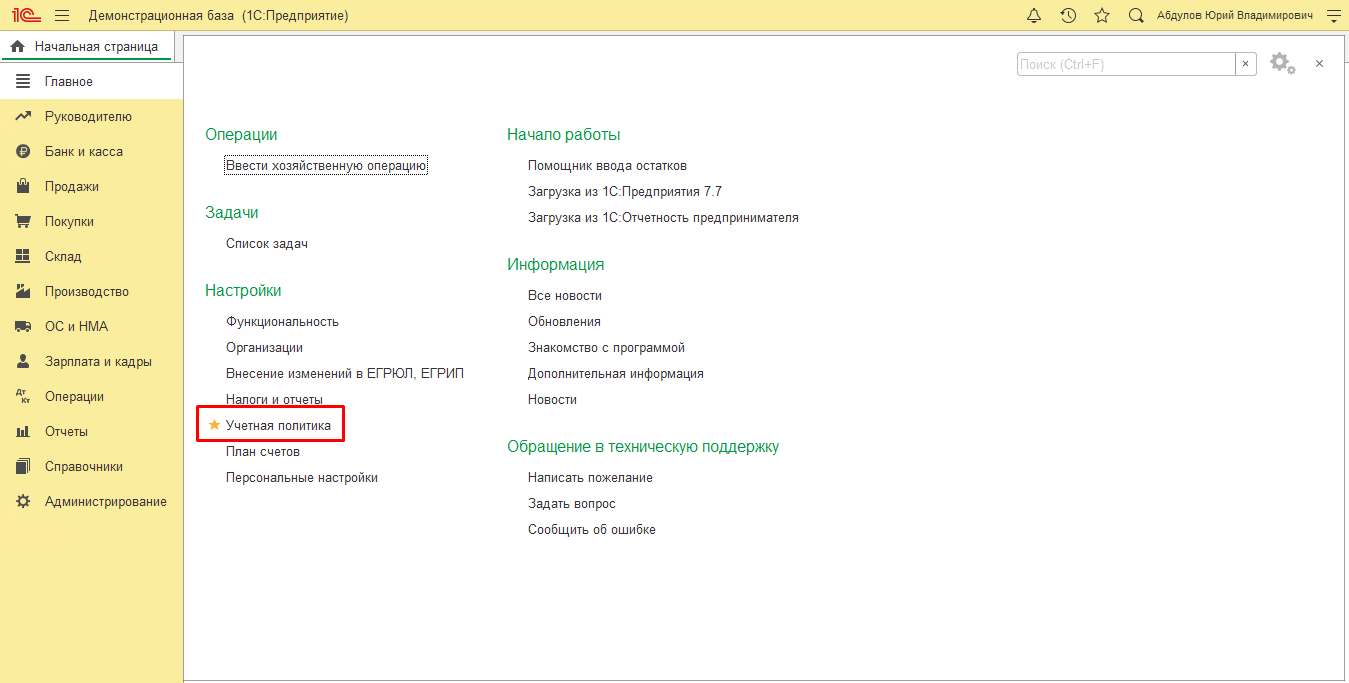Click the 1C logo icon
Image resolution: width=1349 pixels, height=683 pixels.
(25, 15)
